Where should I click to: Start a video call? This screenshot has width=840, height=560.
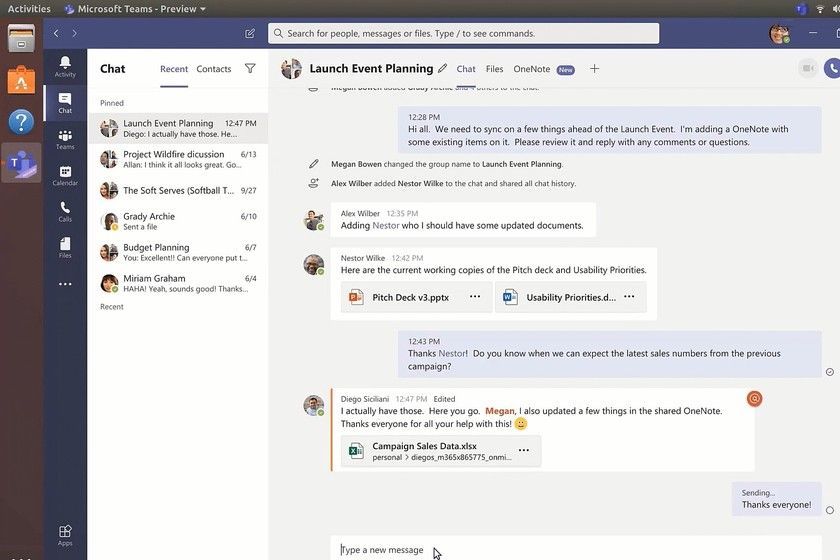[x=808, y=68]
